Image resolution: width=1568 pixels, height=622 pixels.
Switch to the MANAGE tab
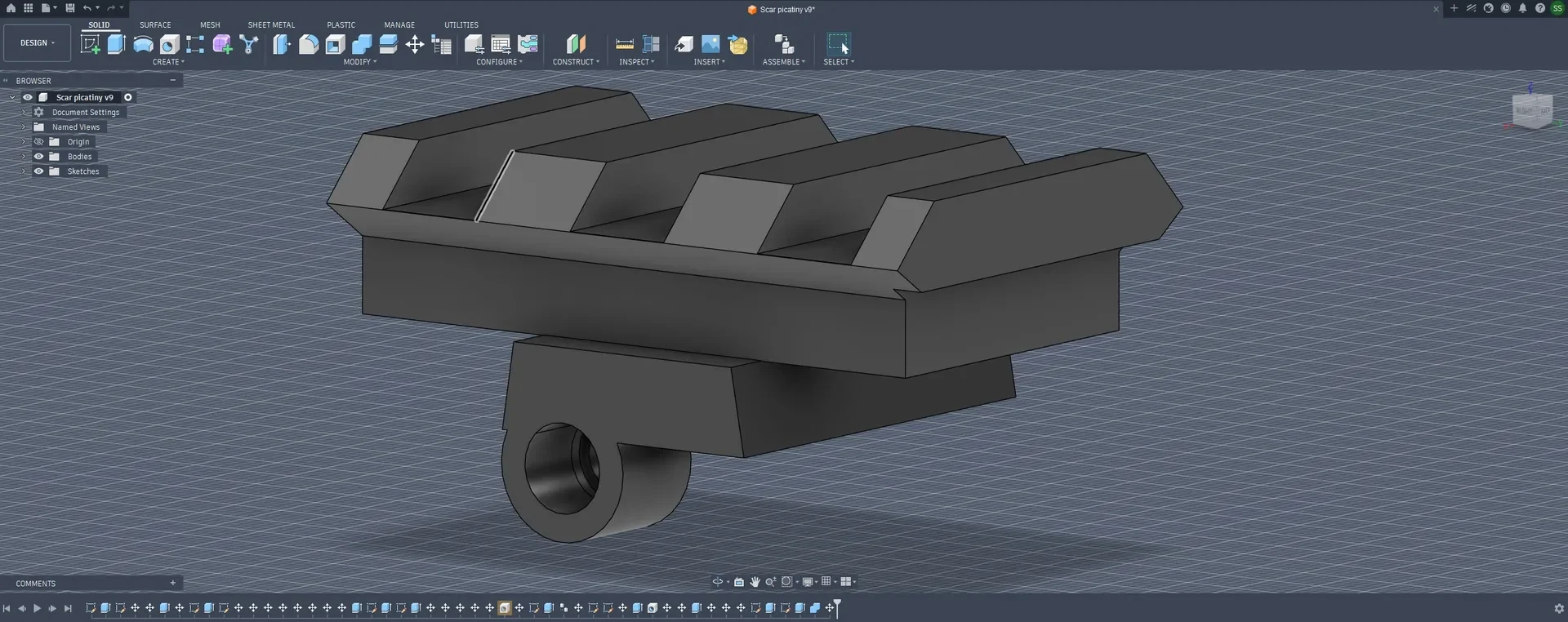pos(399,25)
